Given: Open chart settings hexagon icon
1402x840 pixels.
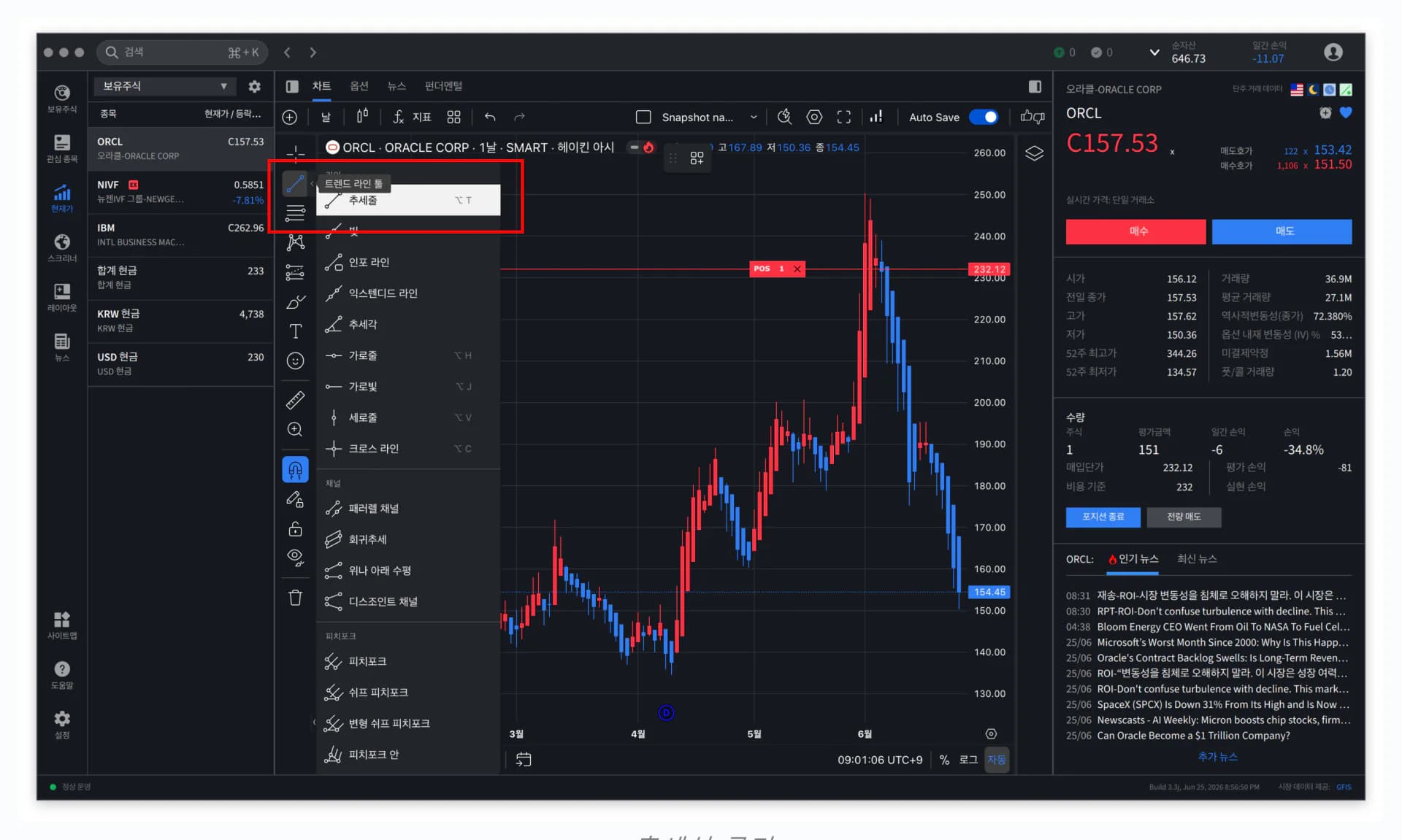Looking at the screenshot, I should (x=814, y=117).
